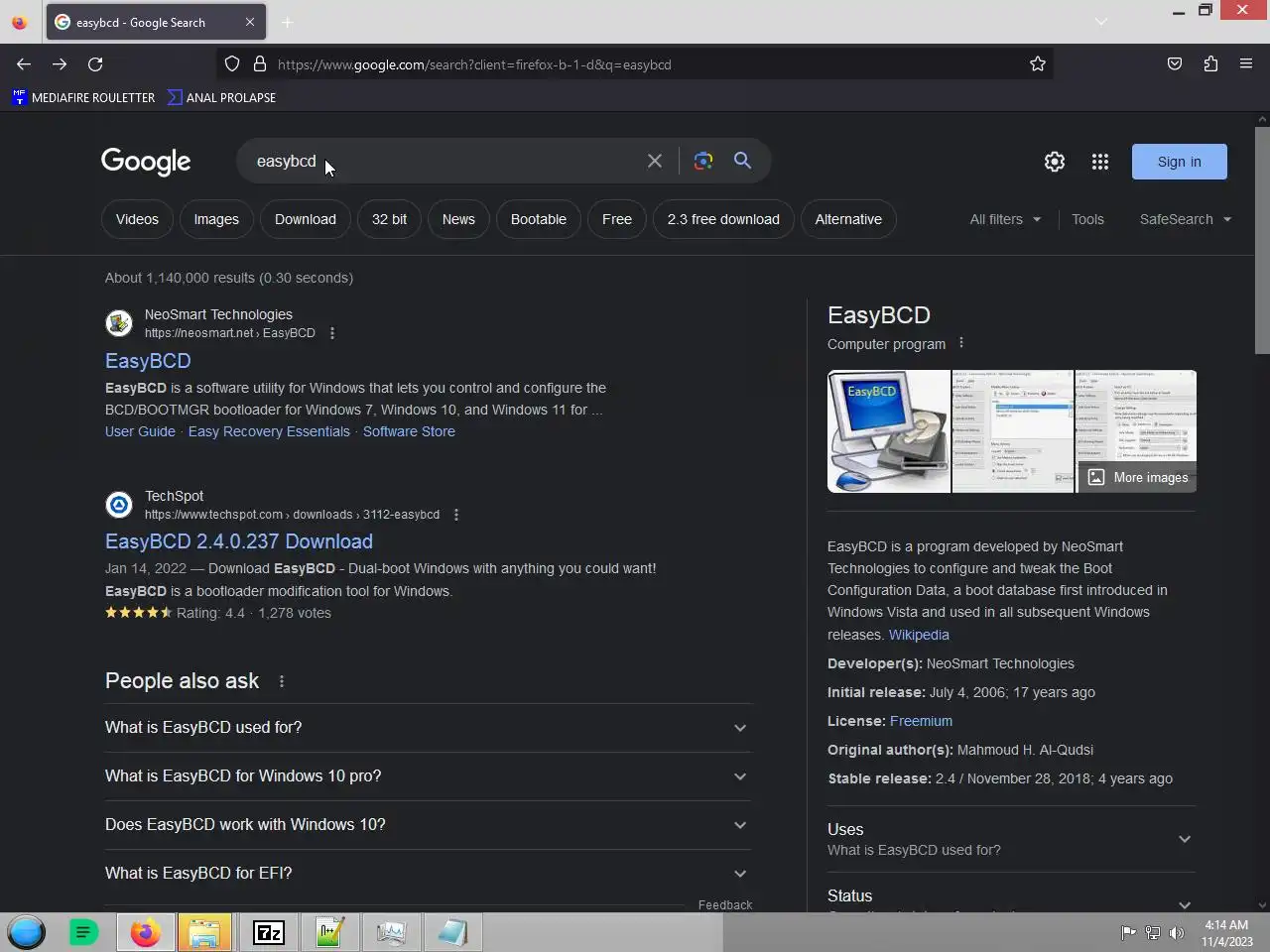Open the Save to Pocket icon
Viewport: 1270px width, 952px height.
point(1175,64)
